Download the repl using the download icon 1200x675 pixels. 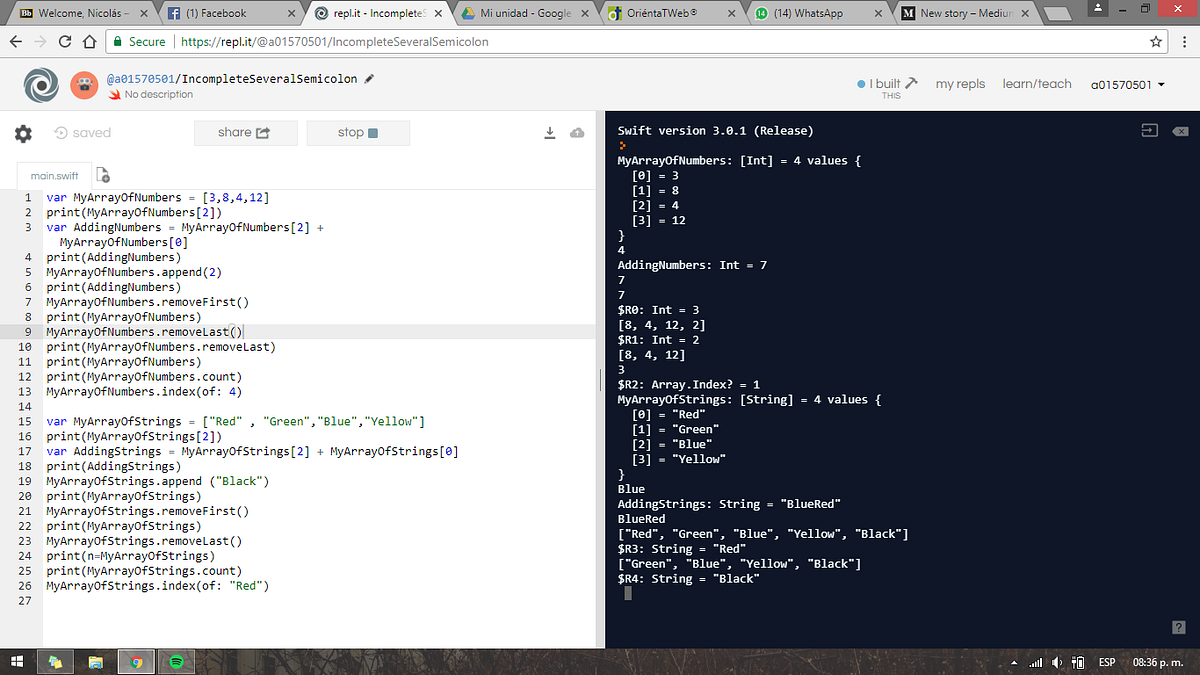[549, 132]
